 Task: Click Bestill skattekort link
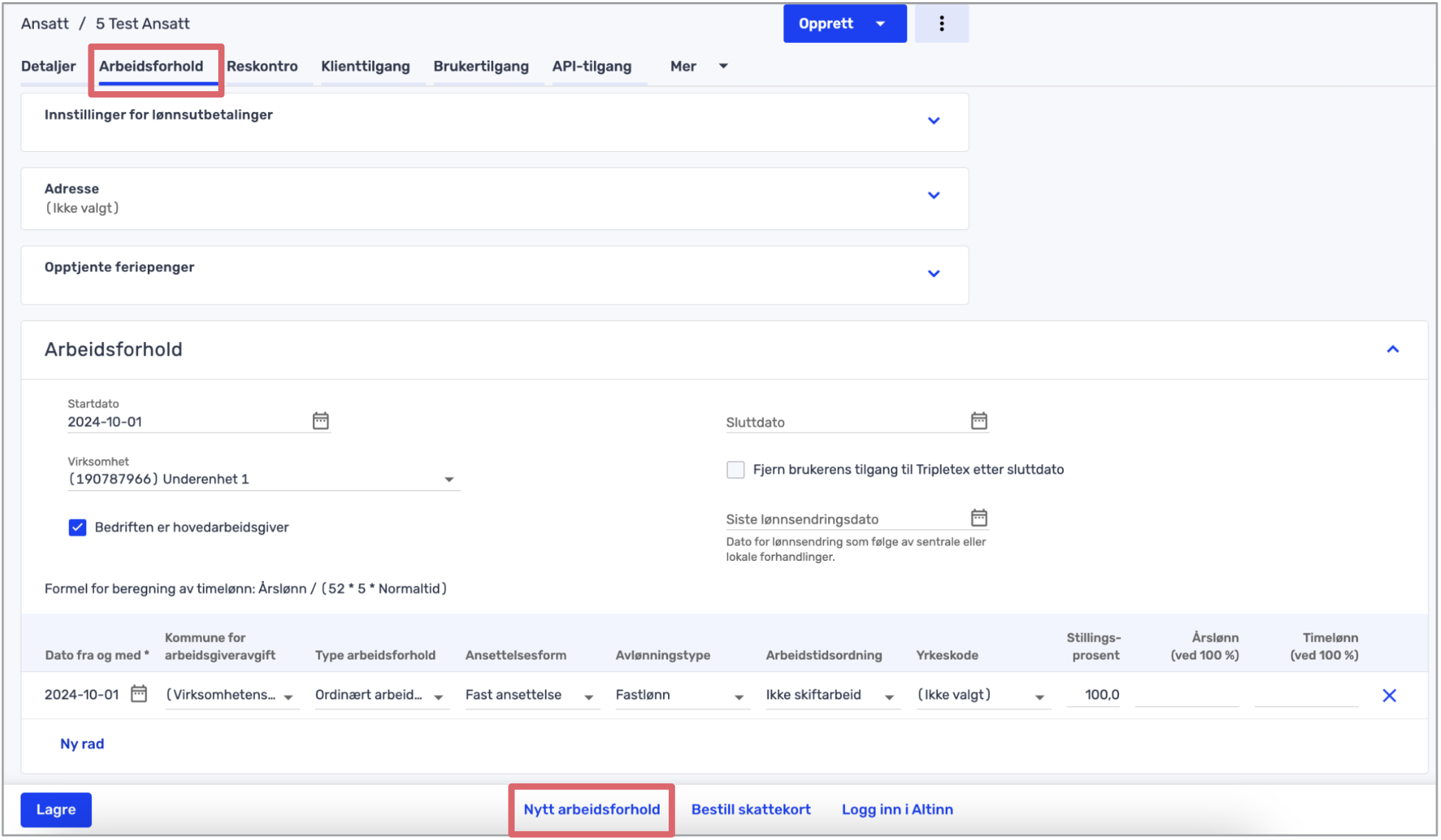pyautogui.click(x=751, y=810)
